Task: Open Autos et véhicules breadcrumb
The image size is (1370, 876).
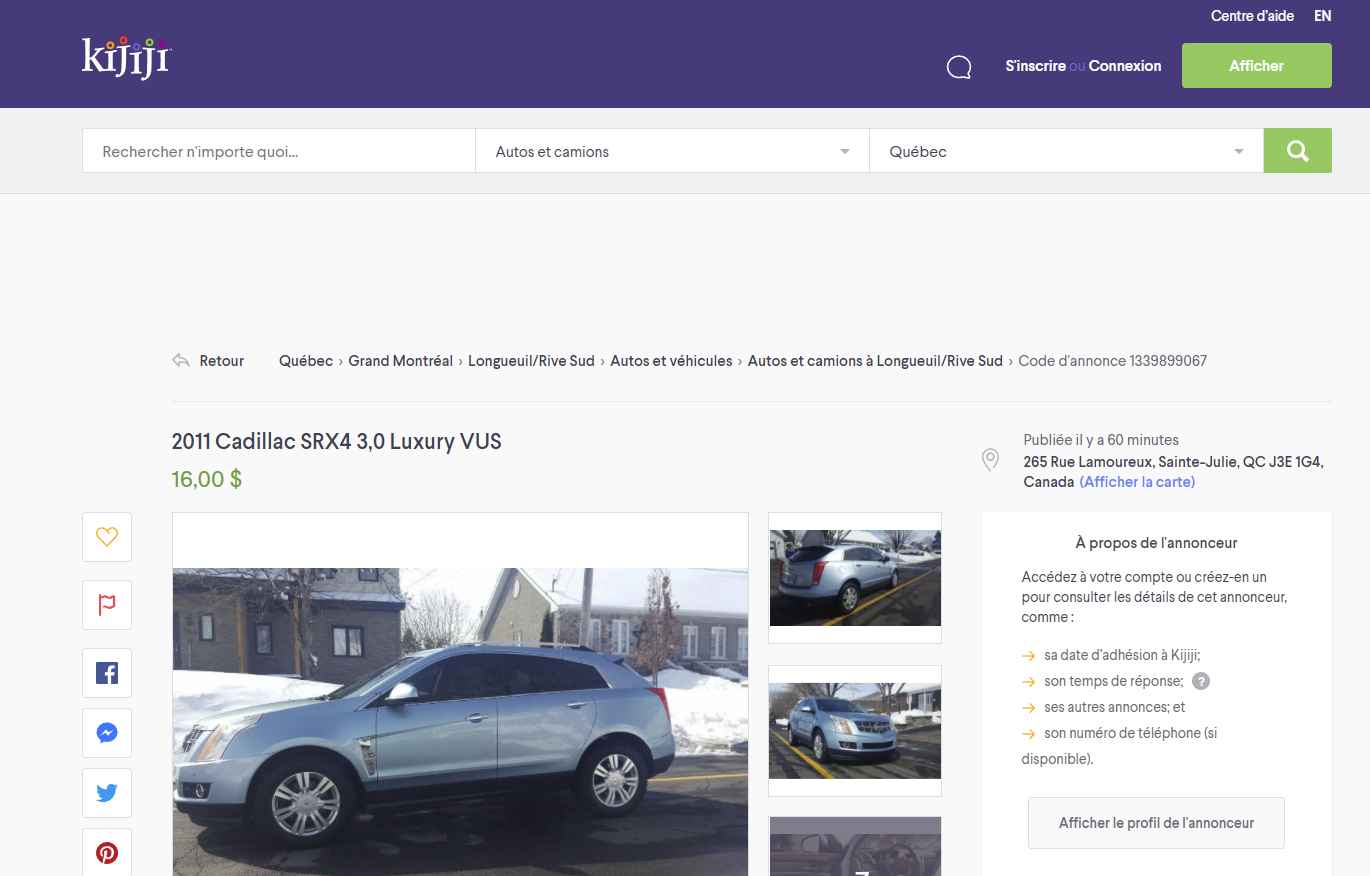Action: point(671,361)
